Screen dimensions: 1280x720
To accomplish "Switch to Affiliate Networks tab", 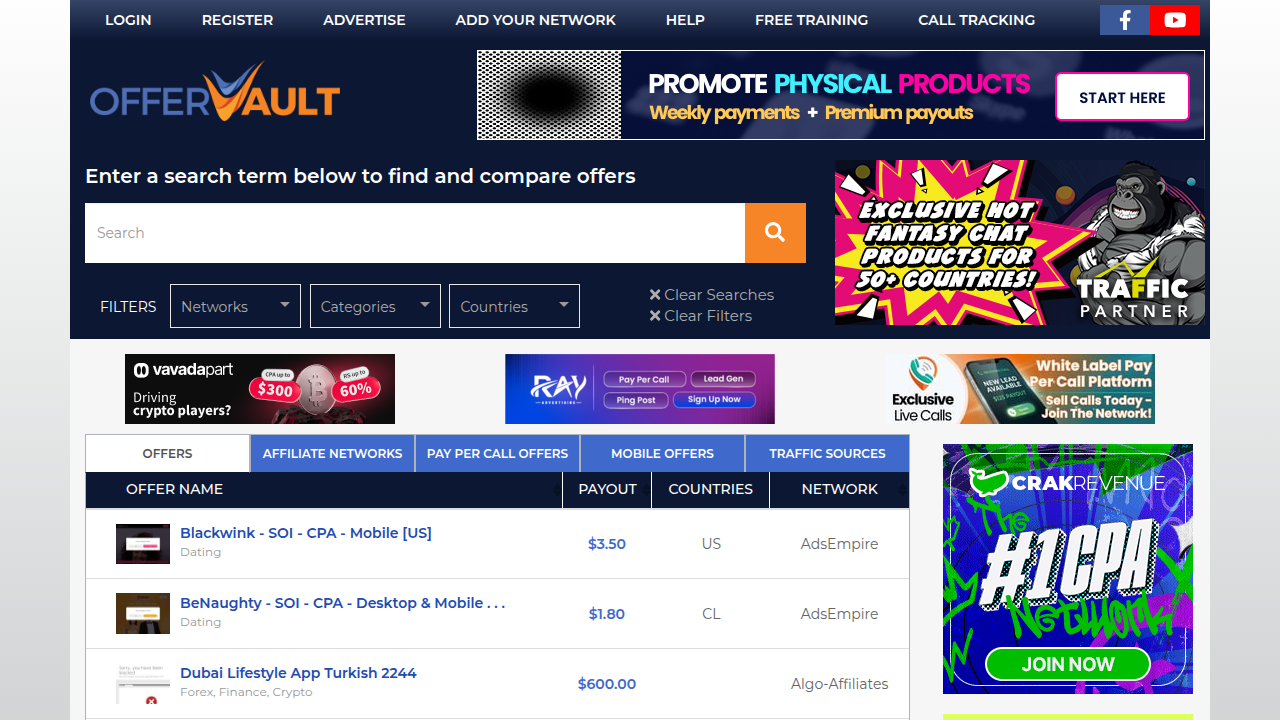I will [x=332, y=453].
